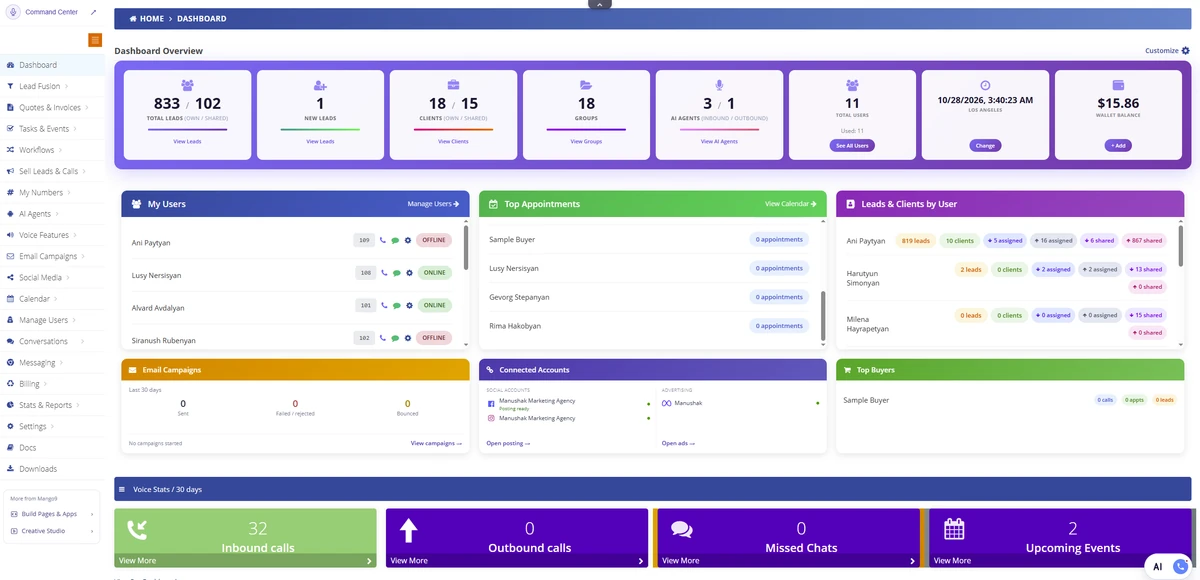Open the Downloads sidebar link
The width and height of the screenshot is (1200, 580).
point(52,469)
